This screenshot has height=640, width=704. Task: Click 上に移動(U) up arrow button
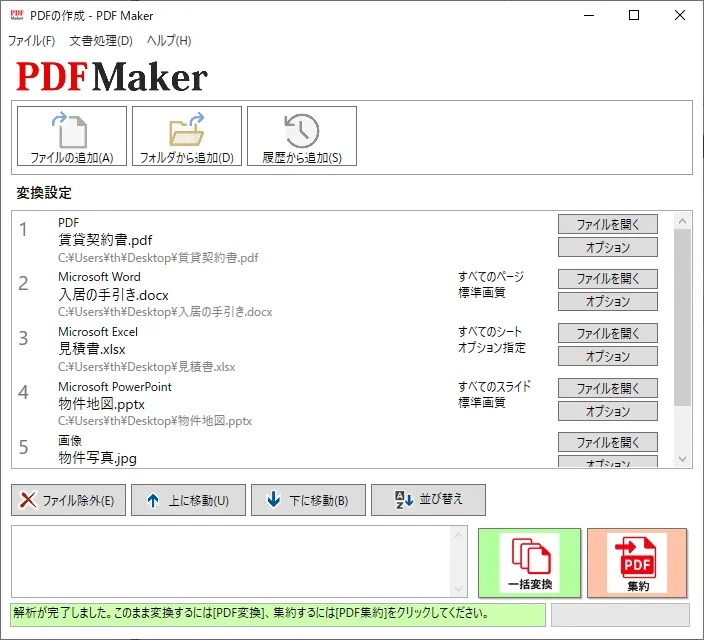(188, 500)
